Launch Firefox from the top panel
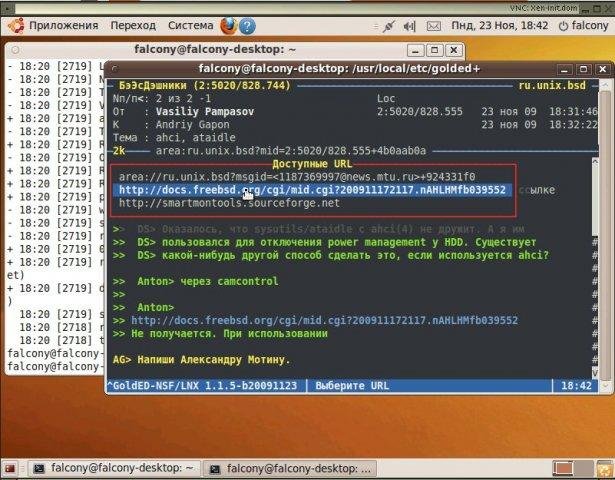The image size is (615, 480). coord(228,26)
